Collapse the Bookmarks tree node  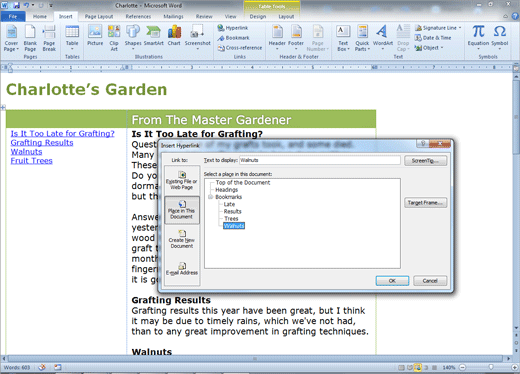point(210,197)
